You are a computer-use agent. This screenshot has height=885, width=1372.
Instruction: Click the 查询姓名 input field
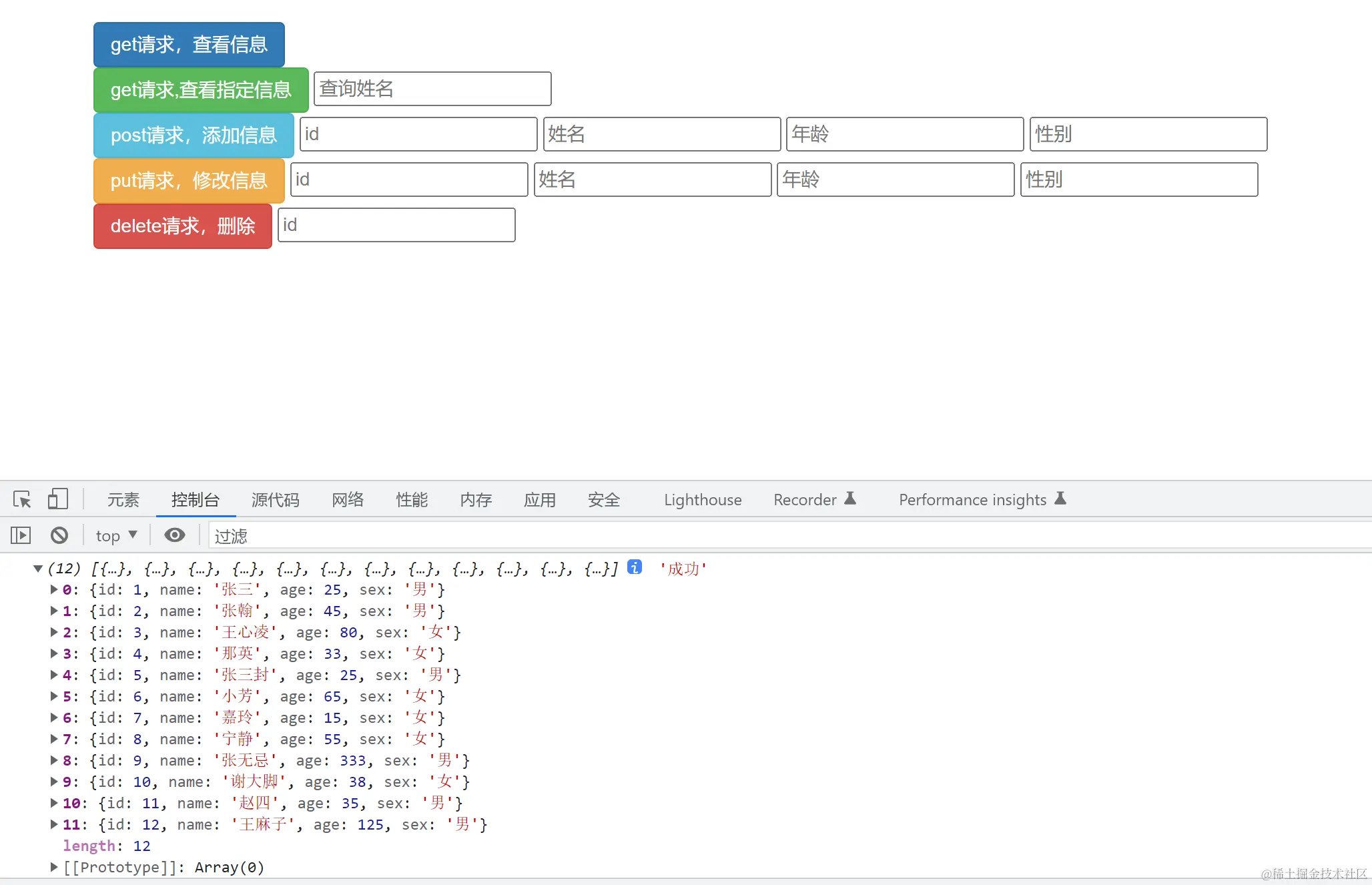(432, 89)
